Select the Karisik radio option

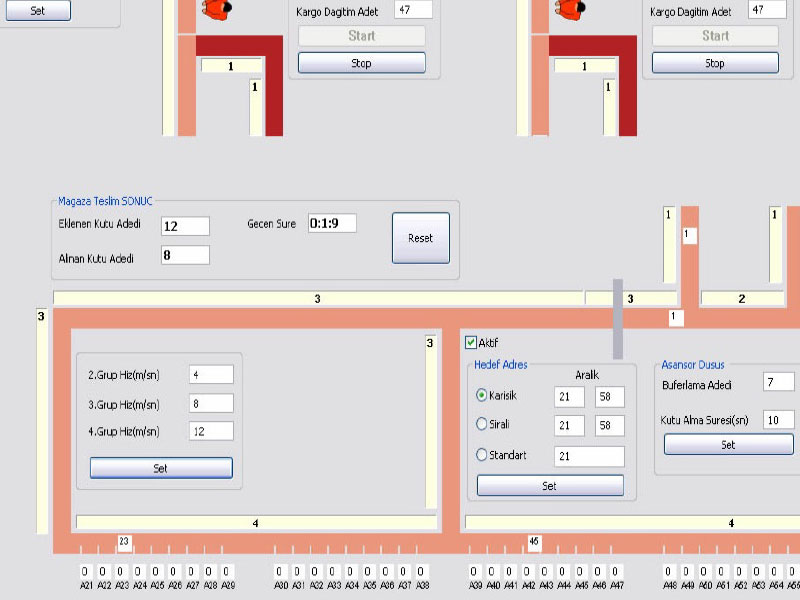(482, 396)
